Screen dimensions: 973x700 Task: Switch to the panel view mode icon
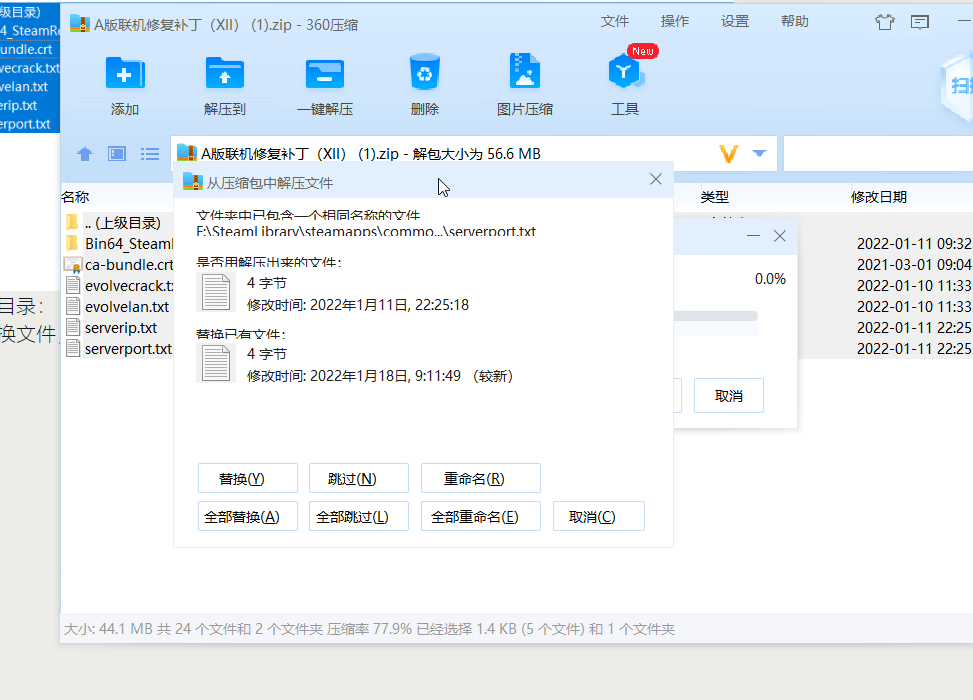coord(117,153)
